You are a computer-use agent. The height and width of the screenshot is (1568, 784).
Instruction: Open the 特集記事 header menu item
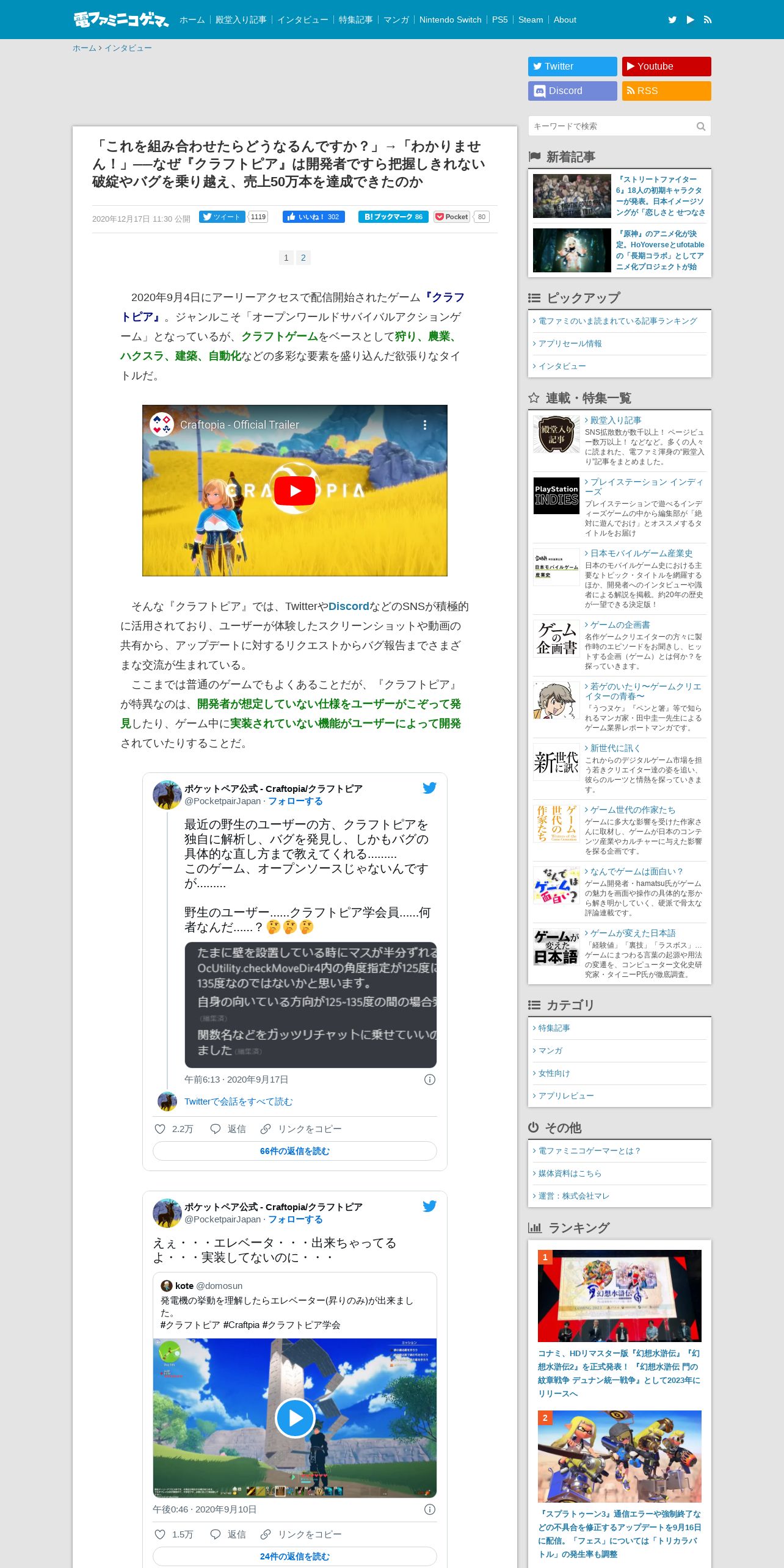click(356, 20)
